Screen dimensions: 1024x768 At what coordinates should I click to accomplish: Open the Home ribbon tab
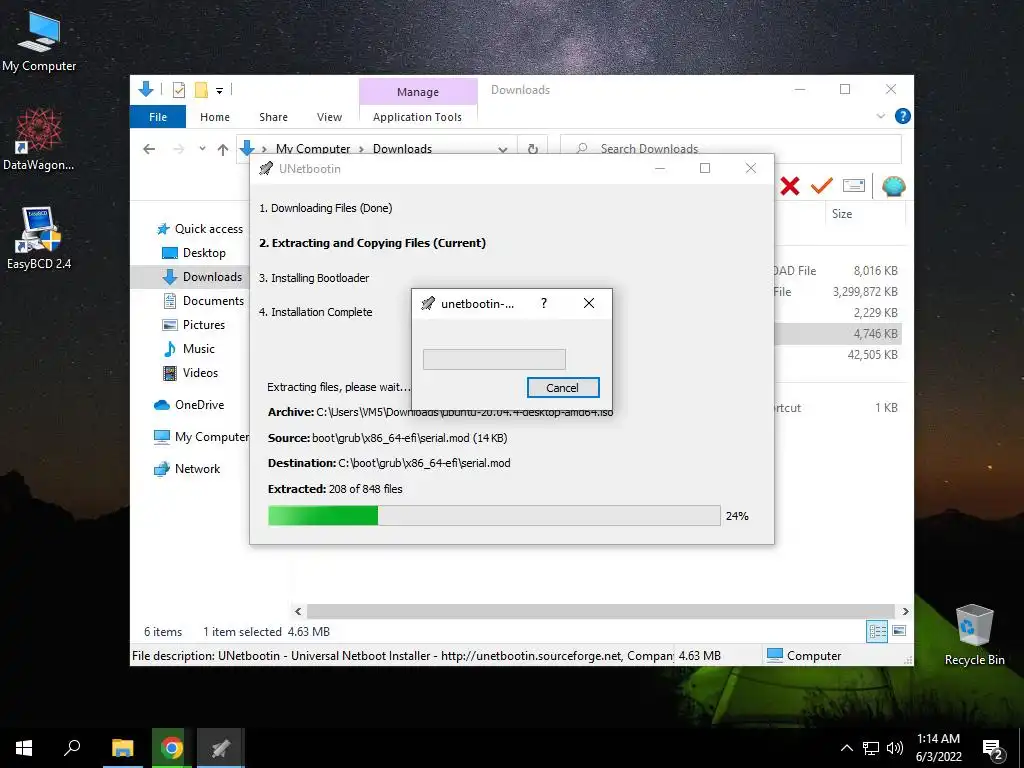click(x=215, y=117)
